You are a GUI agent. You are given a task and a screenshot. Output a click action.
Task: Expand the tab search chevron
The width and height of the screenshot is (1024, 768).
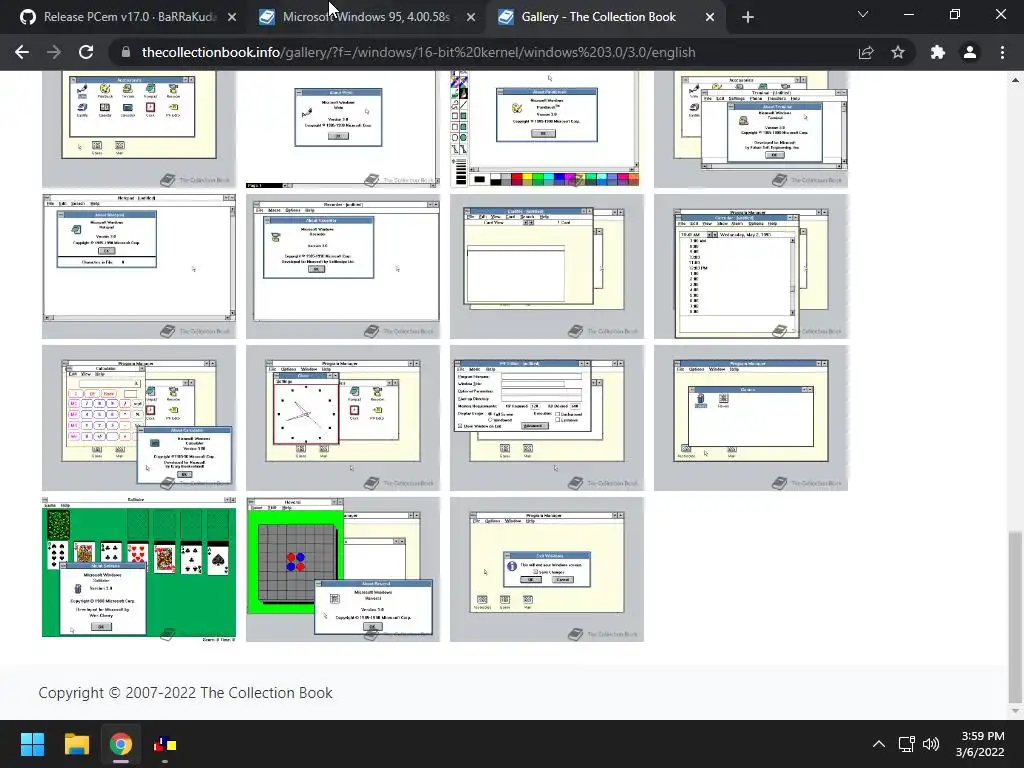[863, 14]
